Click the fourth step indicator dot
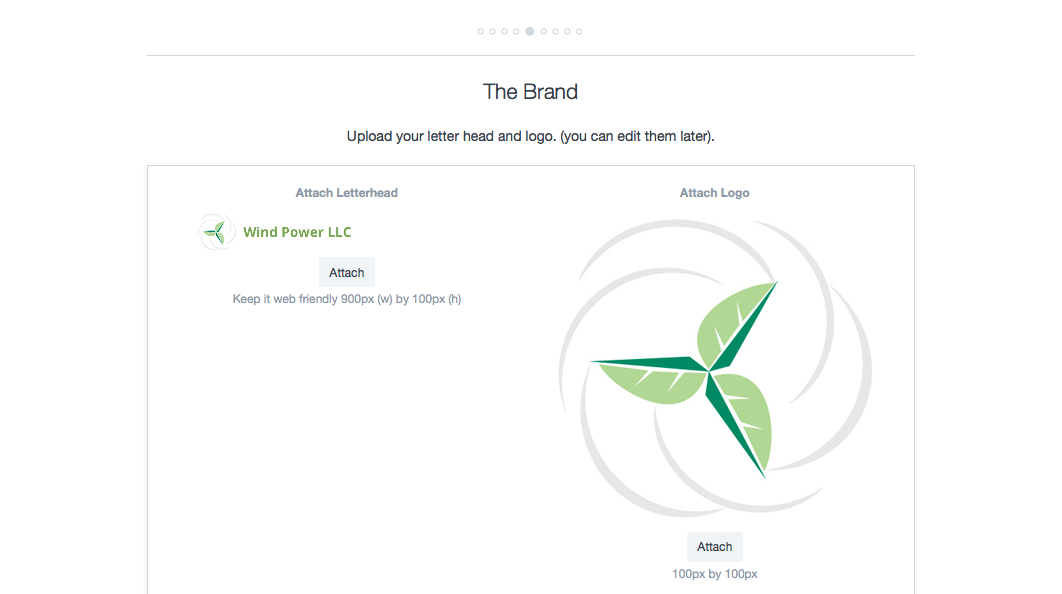This screenshot has height=594, width=1062. coord(517,32)
